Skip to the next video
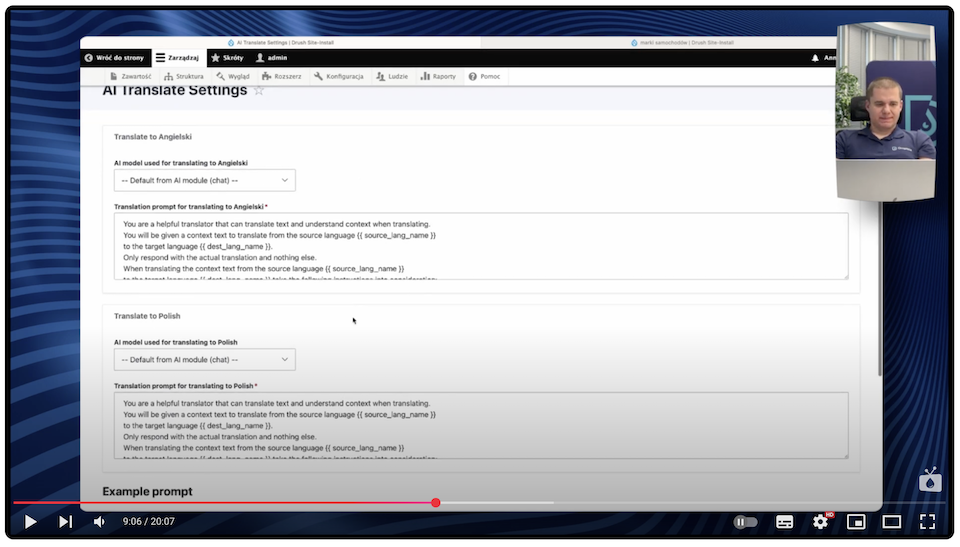 [x=66, y=521]
